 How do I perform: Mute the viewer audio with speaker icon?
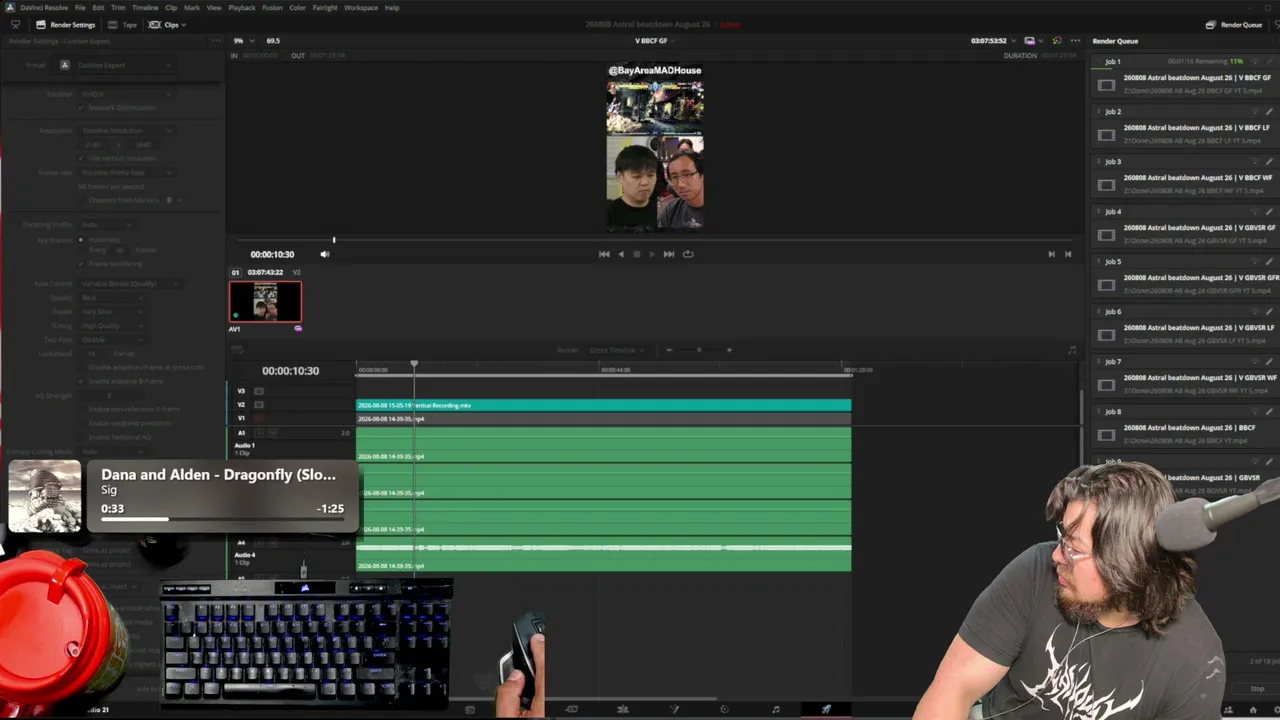coord(324,254)
